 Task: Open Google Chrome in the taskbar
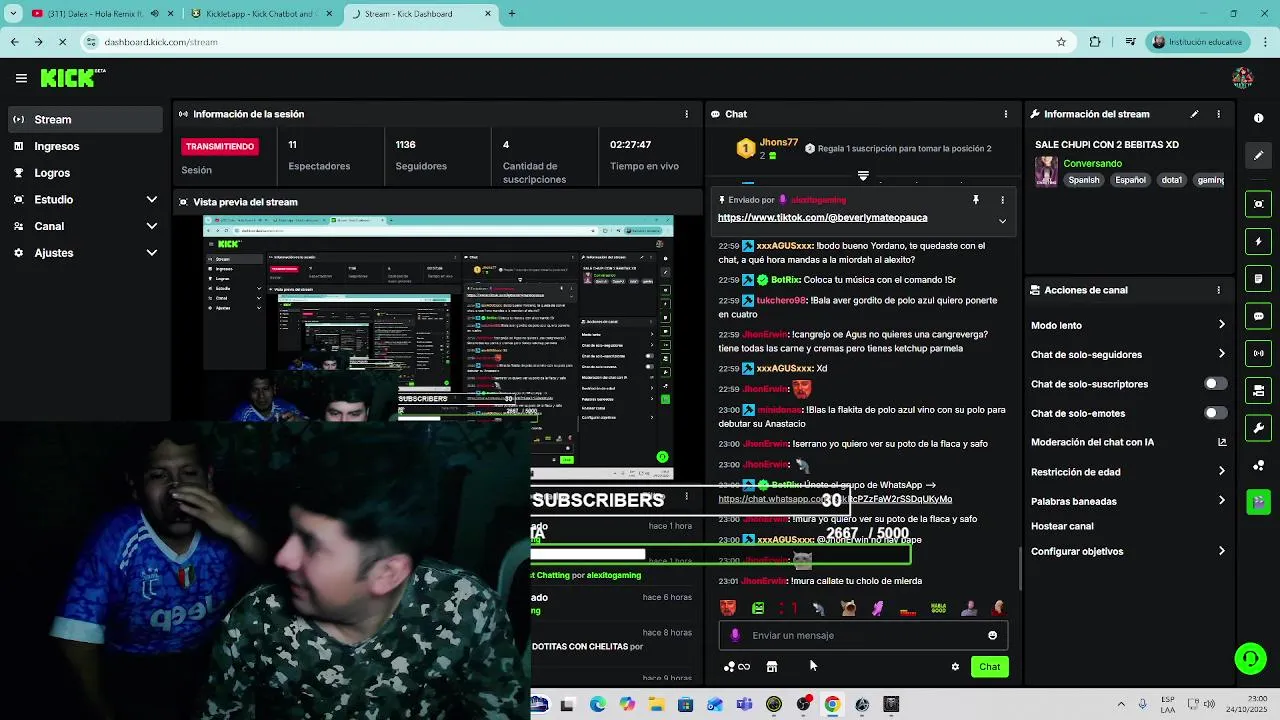(832, 704)
